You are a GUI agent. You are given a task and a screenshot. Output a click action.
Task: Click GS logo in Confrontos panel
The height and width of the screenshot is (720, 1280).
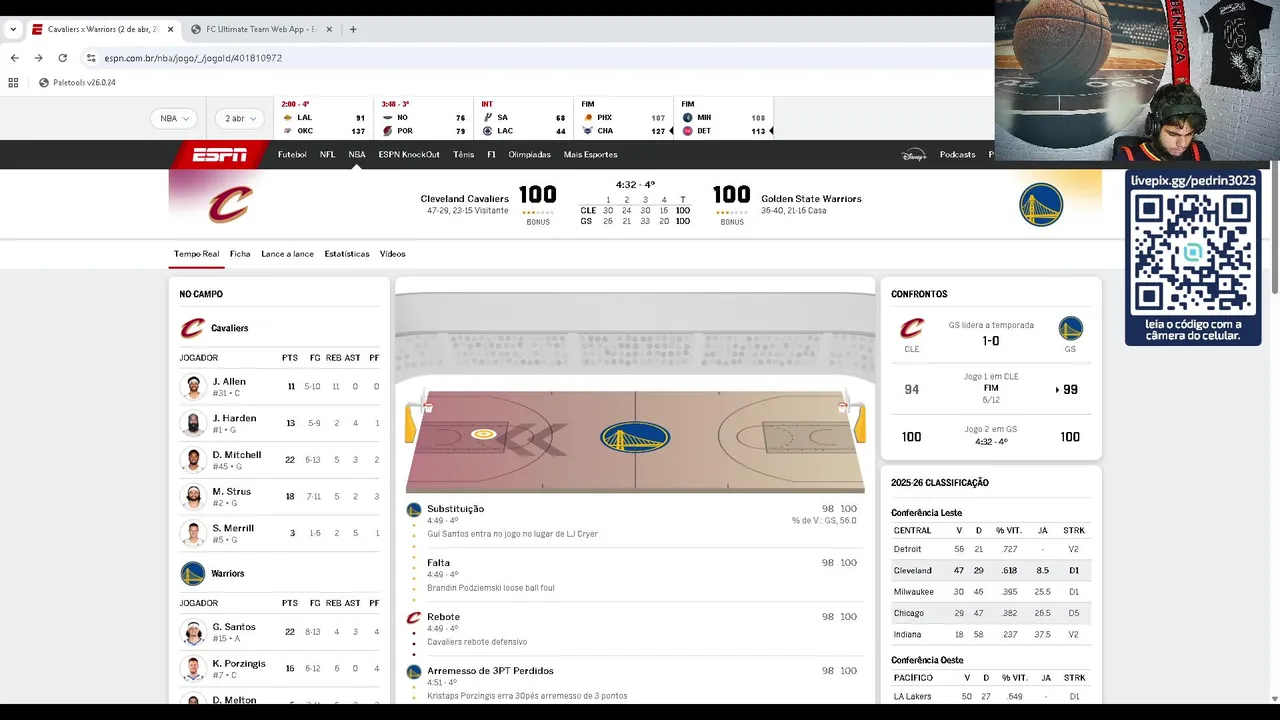coord(1070,329)
